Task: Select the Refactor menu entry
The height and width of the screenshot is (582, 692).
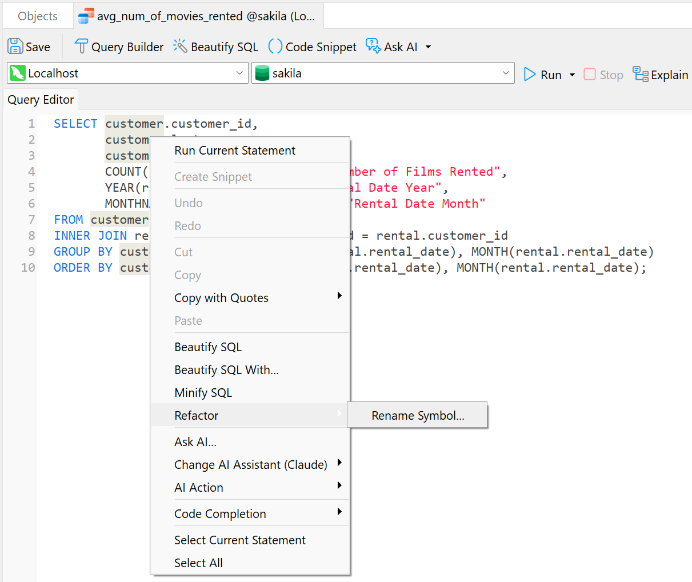Action: coord(250,415)
